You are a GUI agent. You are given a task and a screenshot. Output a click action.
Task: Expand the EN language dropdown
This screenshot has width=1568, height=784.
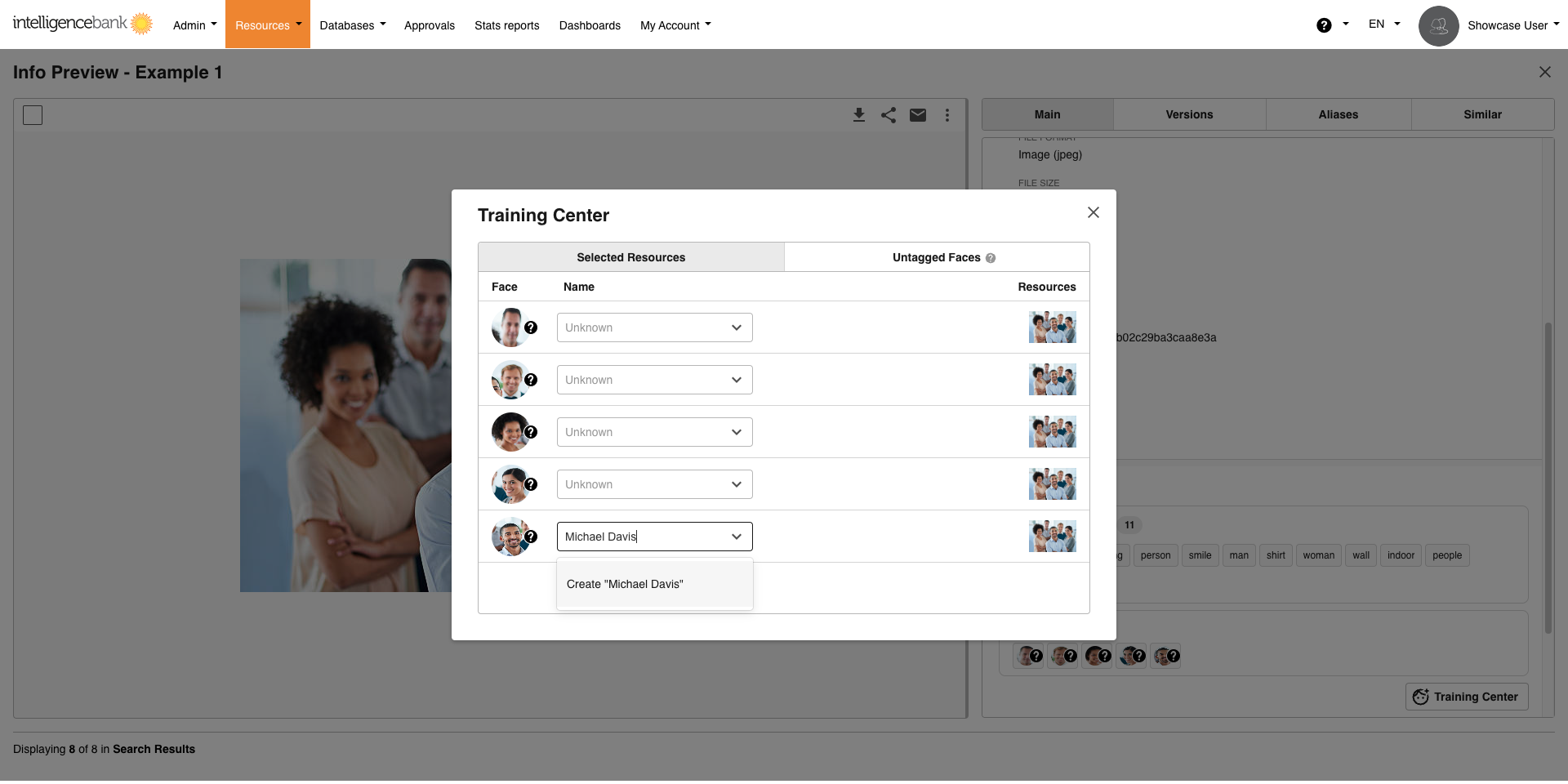(x=1383, y=24)
